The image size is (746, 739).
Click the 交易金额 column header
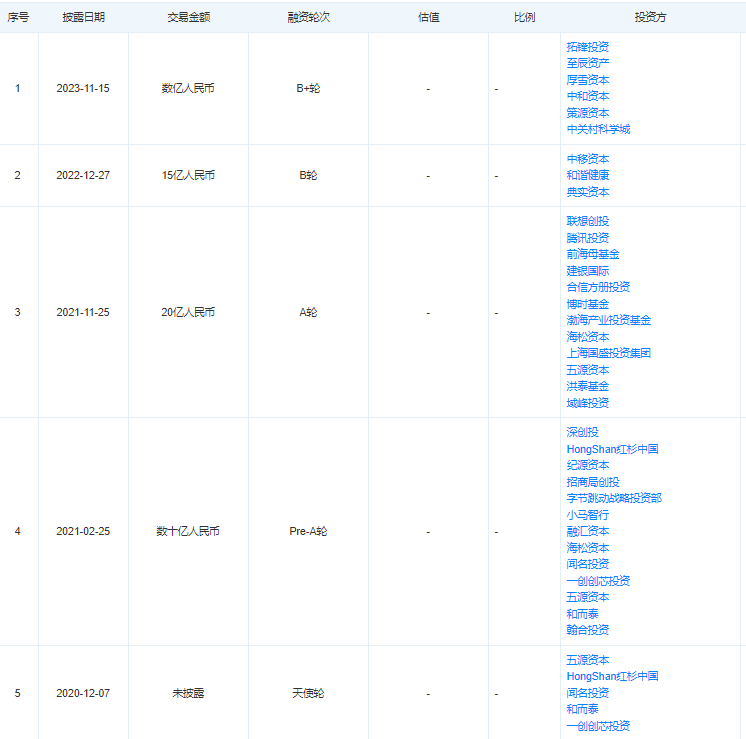[188, 17]
